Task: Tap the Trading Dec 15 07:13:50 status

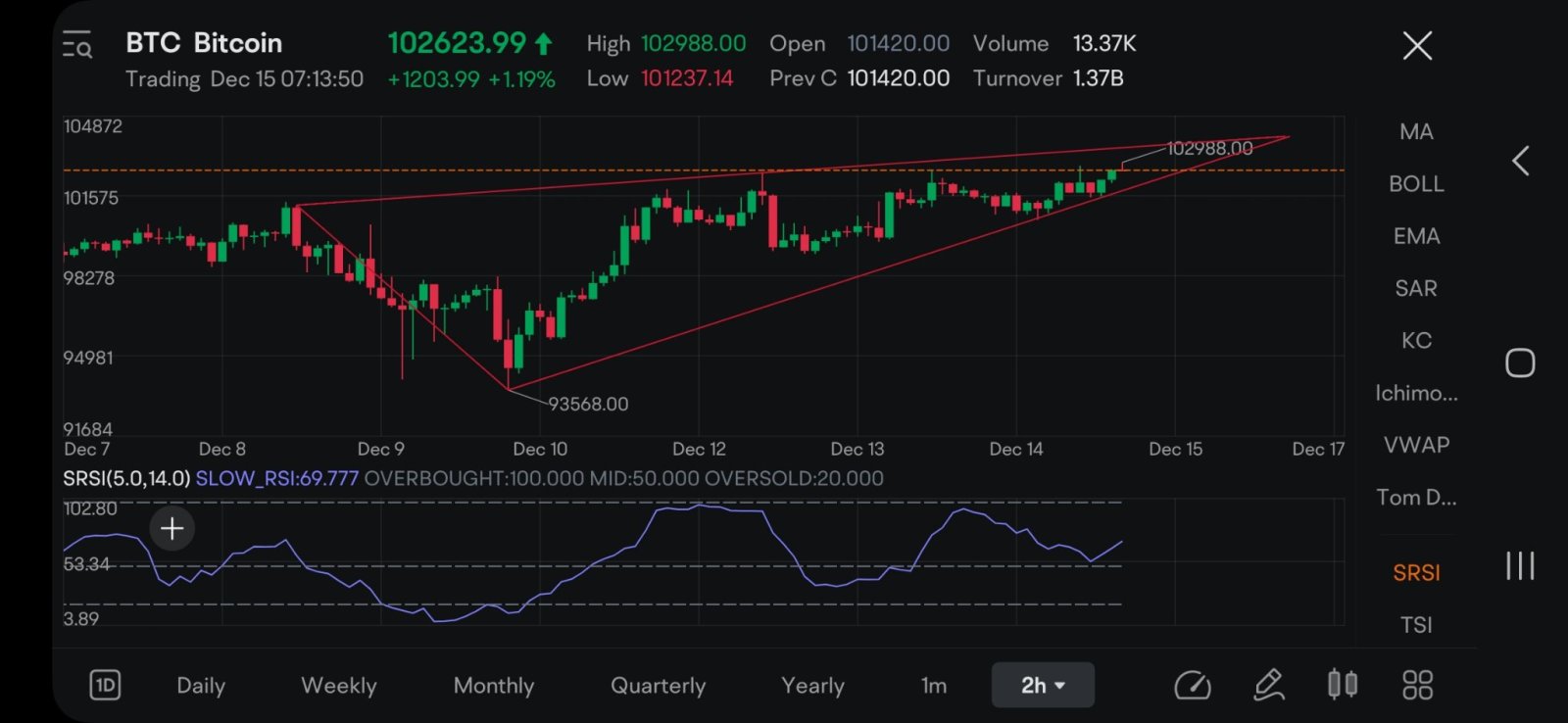Action: click(x=244, y=79)
